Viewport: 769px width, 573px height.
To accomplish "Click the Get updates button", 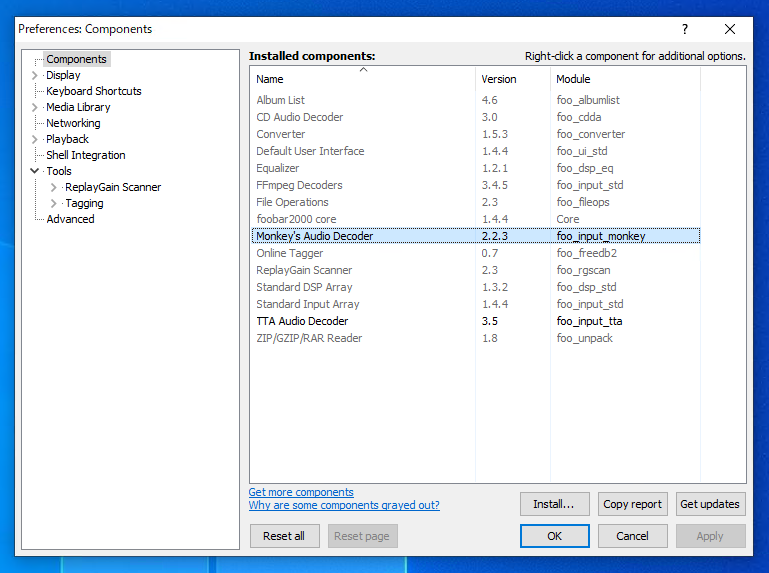I will (x=710, y=504).
